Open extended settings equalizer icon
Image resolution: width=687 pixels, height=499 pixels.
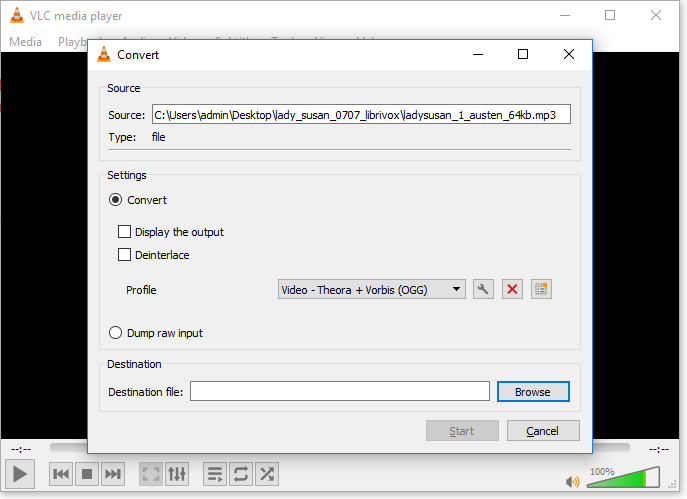[176, 473]
